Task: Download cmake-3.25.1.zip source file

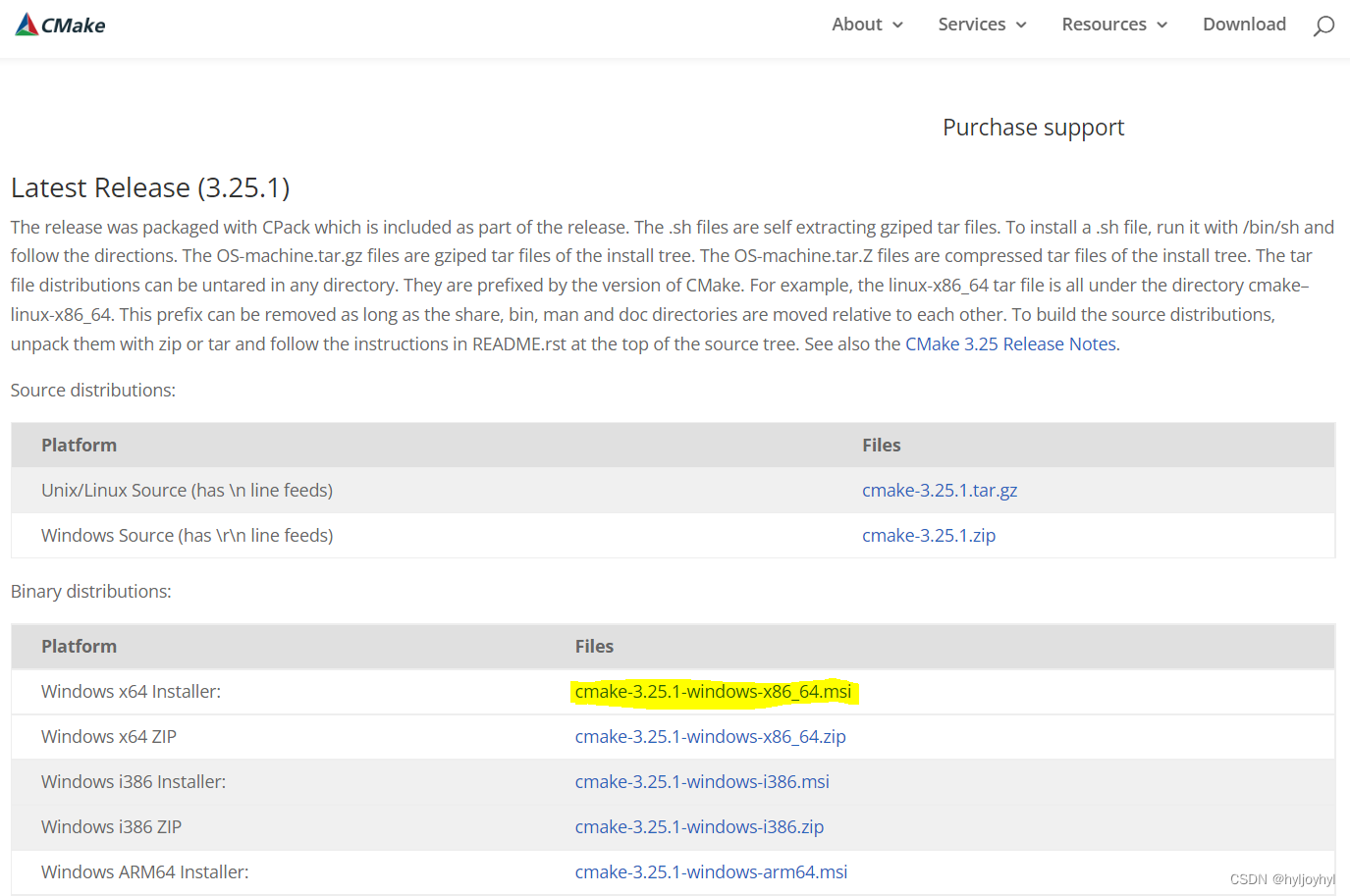Action: click(929, 536)
